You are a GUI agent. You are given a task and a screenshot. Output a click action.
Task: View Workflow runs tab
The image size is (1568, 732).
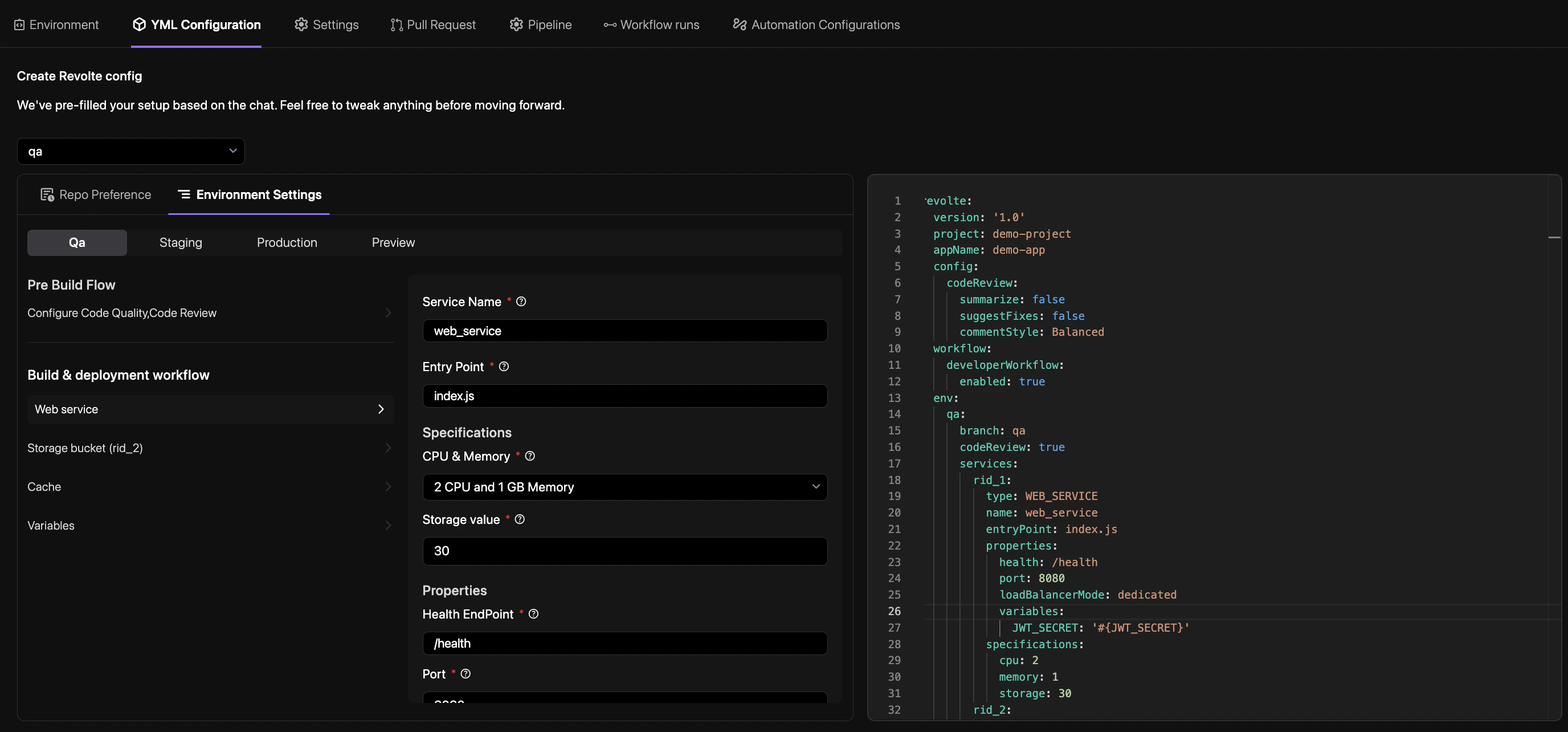(651, 25)
